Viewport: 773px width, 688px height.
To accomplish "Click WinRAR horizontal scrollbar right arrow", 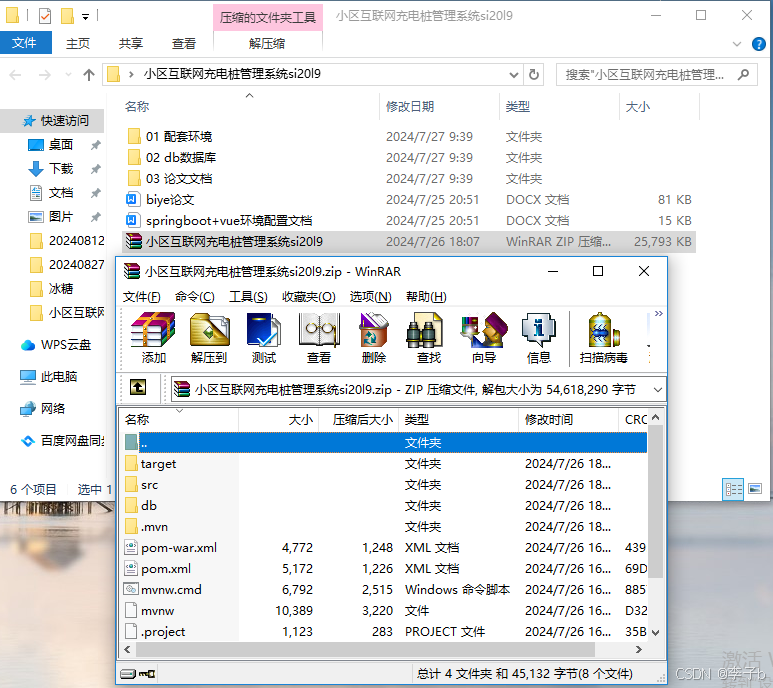I will coord(639,650).
